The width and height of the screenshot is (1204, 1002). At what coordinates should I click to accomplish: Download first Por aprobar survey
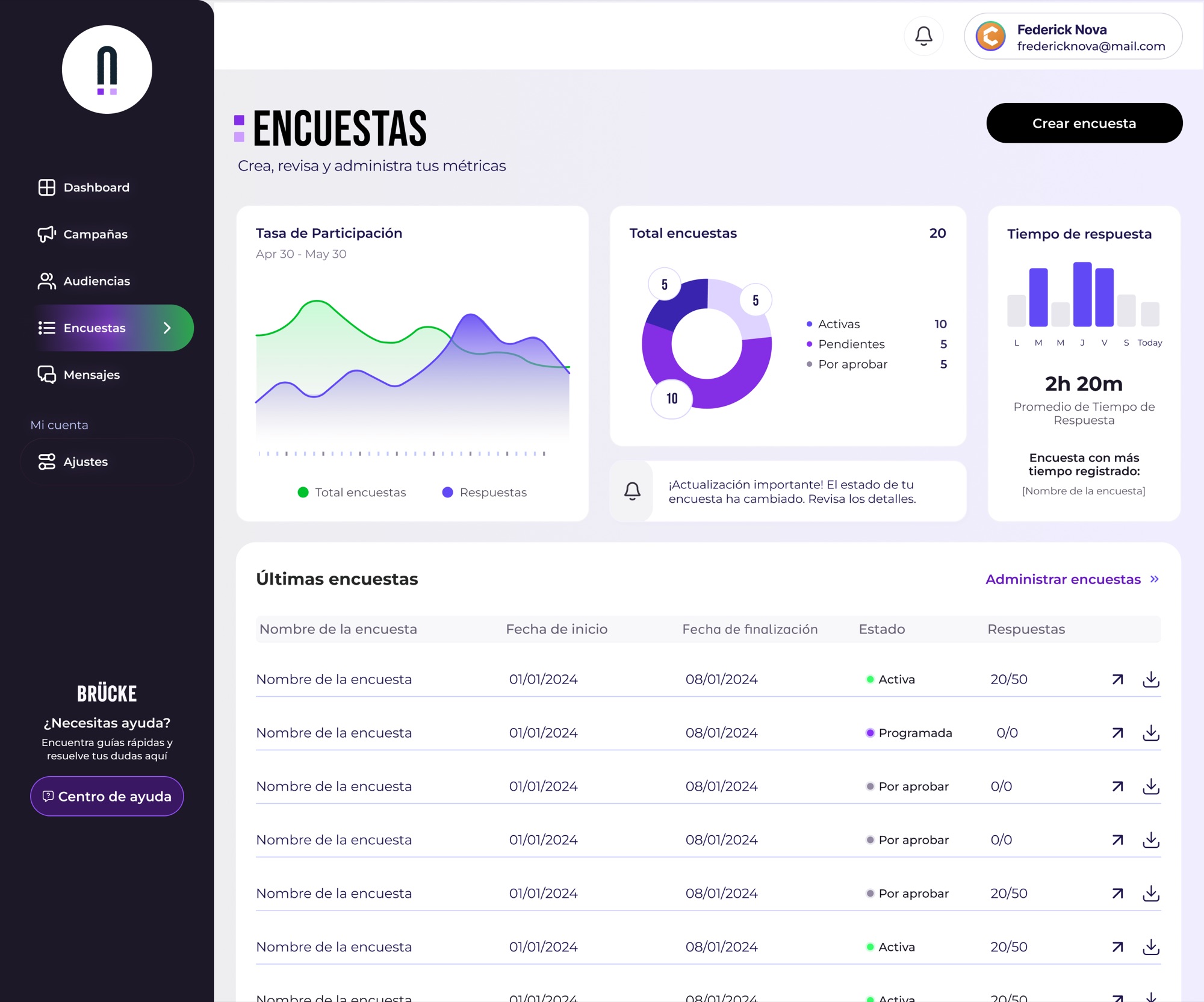pos(1151,786)
